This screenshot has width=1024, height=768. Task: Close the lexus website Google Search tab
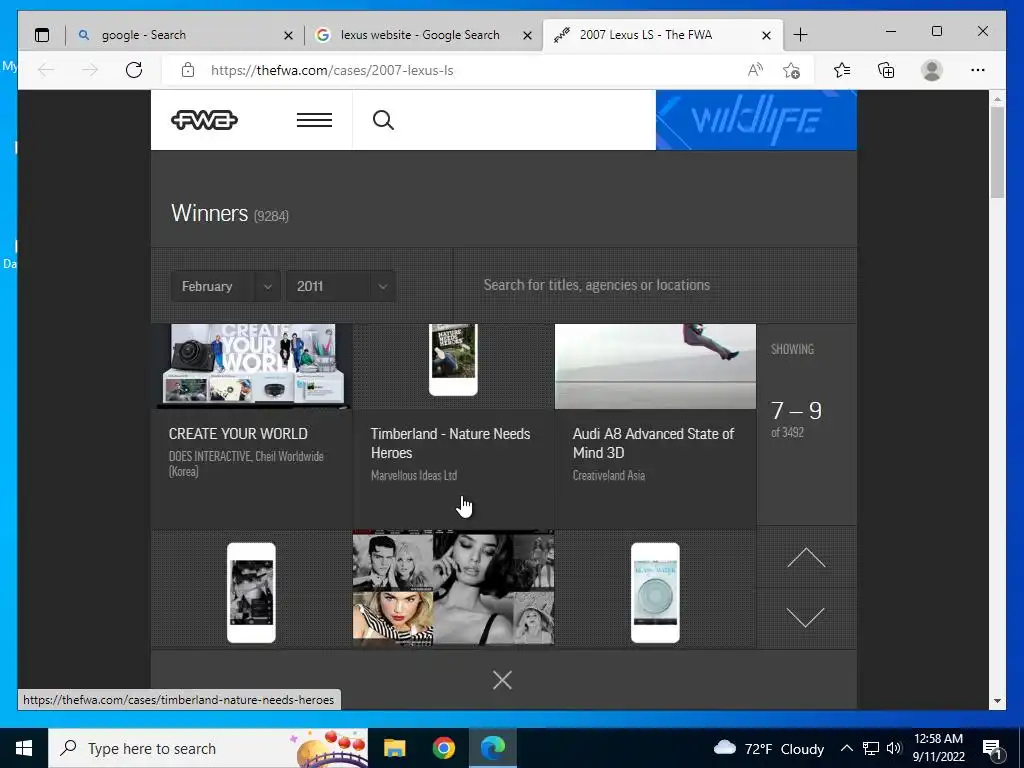[x=528, y=35]
